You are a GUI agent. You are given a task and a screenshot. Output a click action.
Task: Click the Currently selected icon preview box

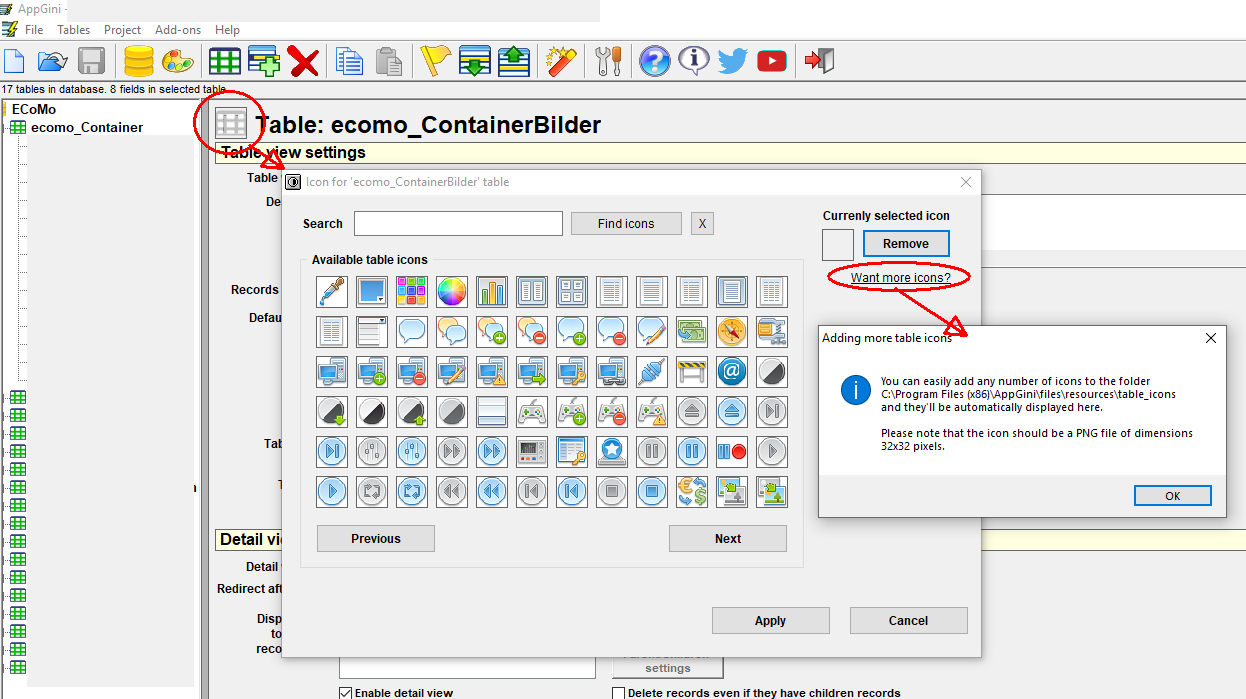838,245
